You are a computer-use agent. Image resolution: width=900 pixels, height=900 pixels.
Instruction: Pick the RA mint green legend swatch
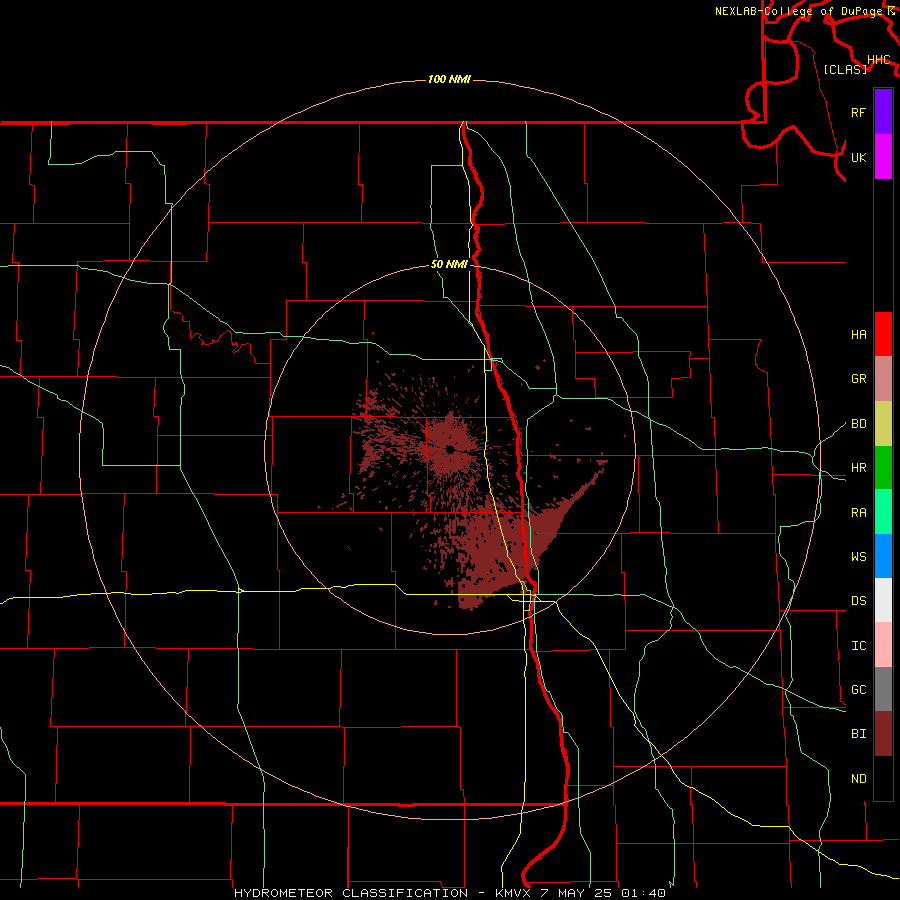[x=883, y=512]
